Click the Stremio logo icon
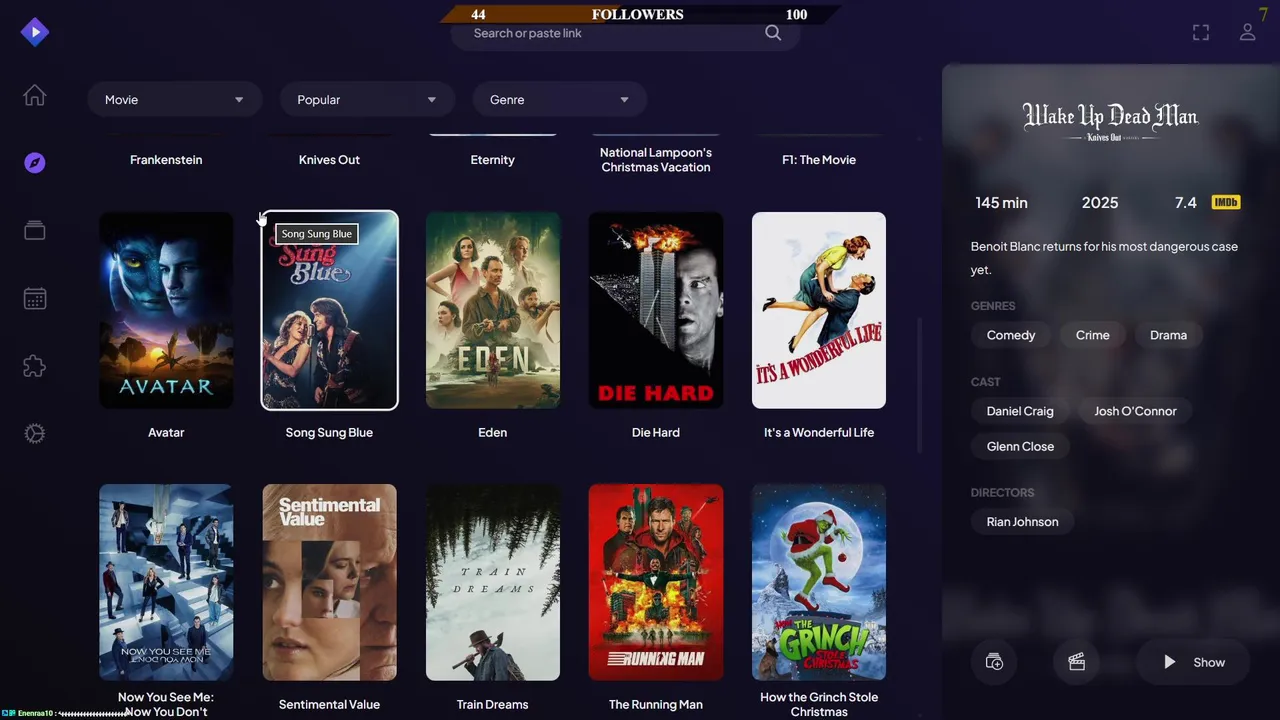Viewport: 1280px width, 720px height. [x=35, y=32]
